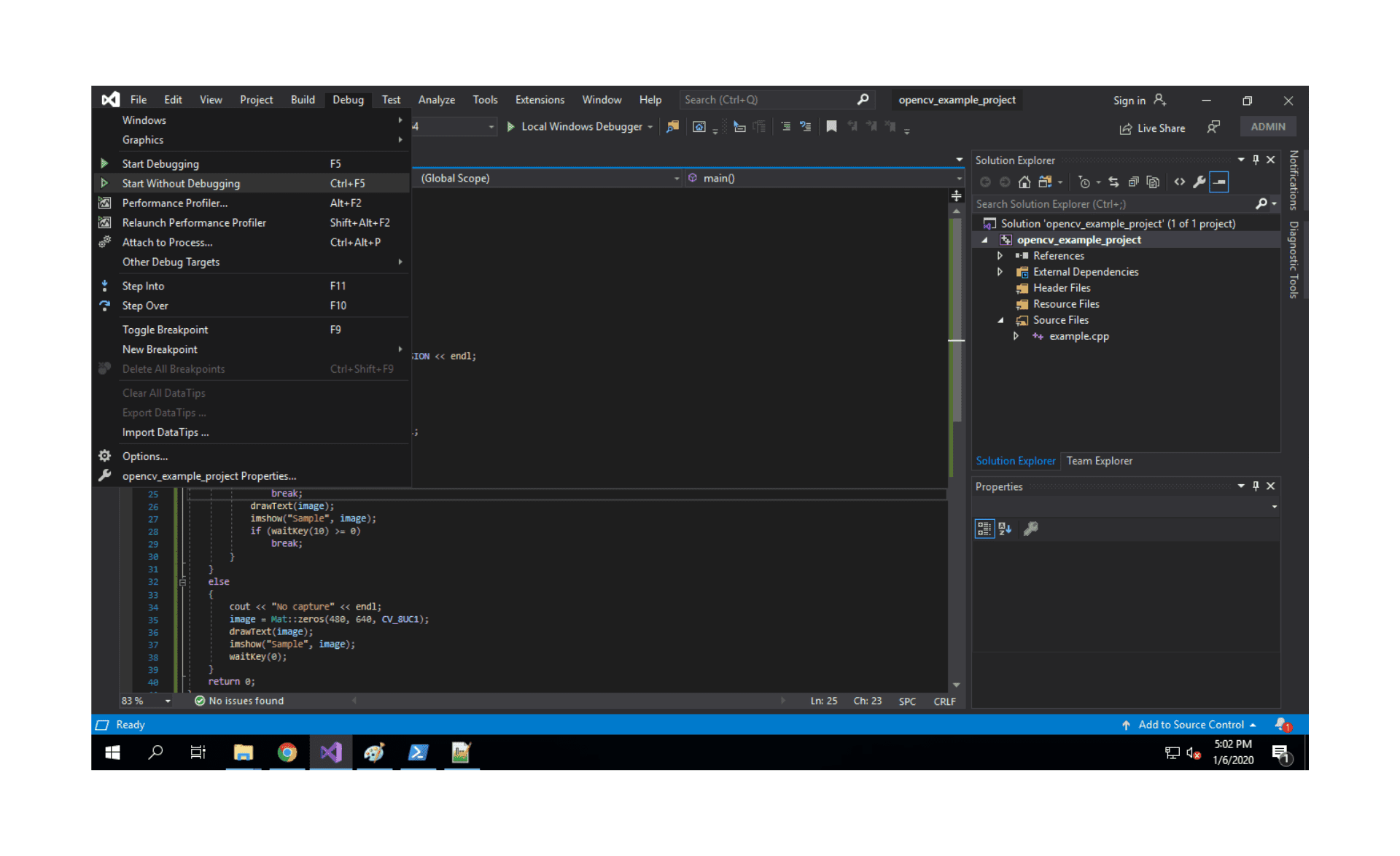Click the Find in Files toolbar icon
This screenshot has width=1400, height=856.
coord(672,127)
